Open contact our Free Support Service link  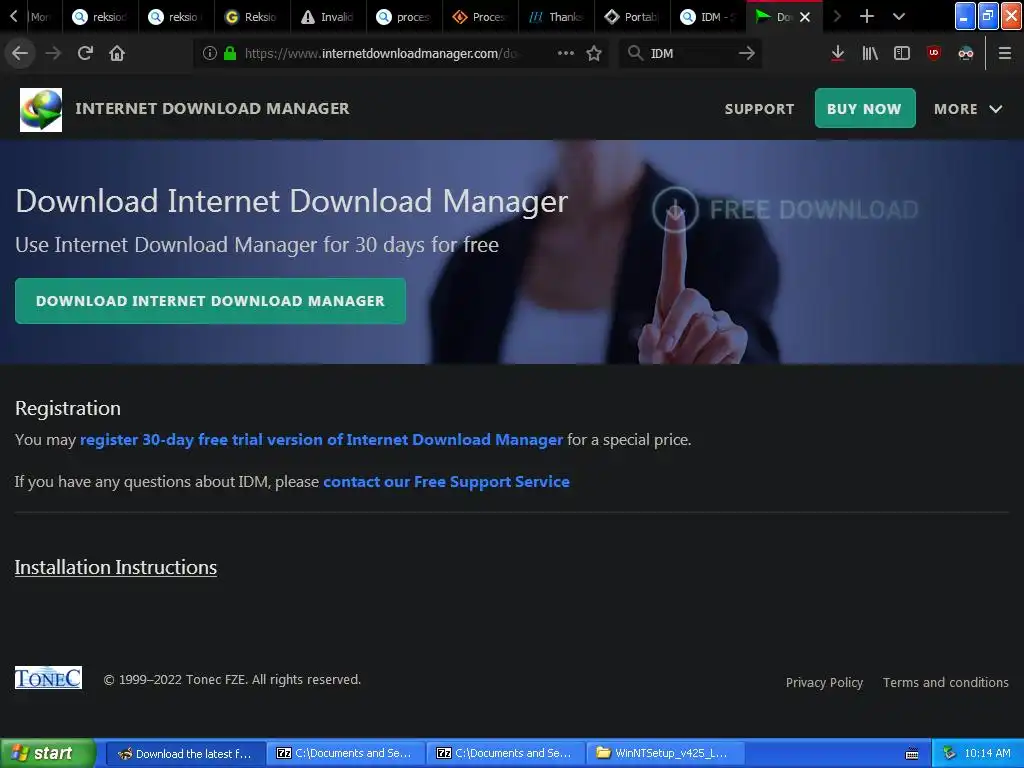coord(446,482)
